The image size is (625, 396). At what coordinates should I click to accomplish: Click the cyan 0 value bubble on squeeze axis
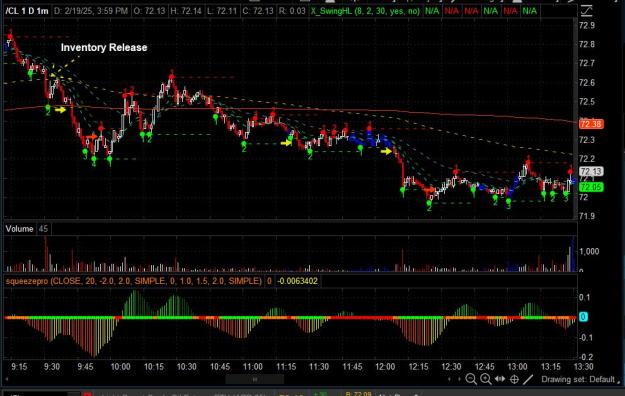tap(583, 317)
